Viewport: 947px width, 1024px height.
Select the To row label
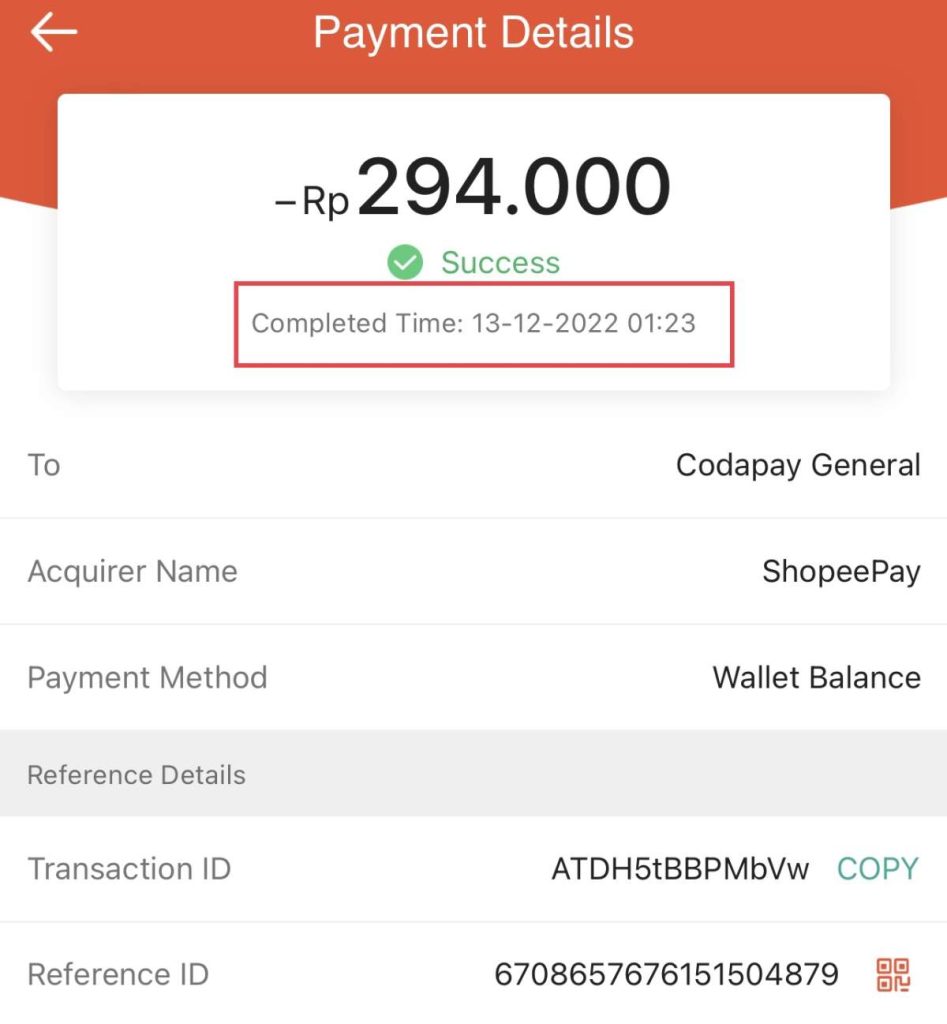44,466
